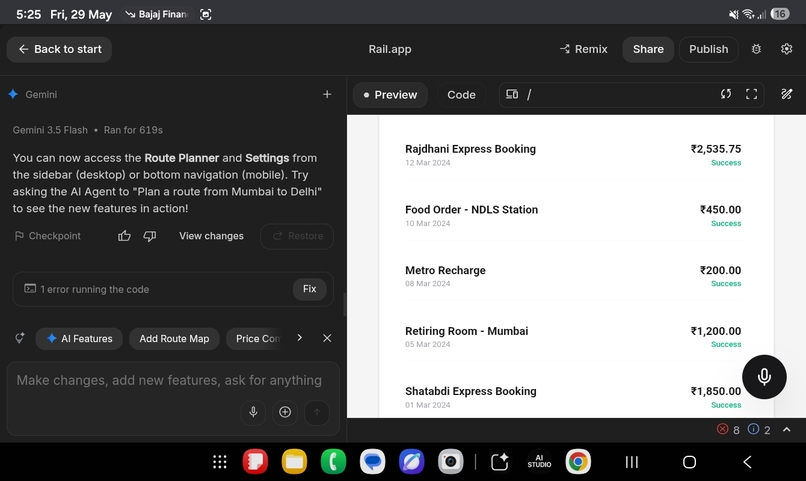Screen dimensions: 806x481
Task: Click the ₹2,535.75 amount
Action: pyautogui.click(x=716, y=149)
